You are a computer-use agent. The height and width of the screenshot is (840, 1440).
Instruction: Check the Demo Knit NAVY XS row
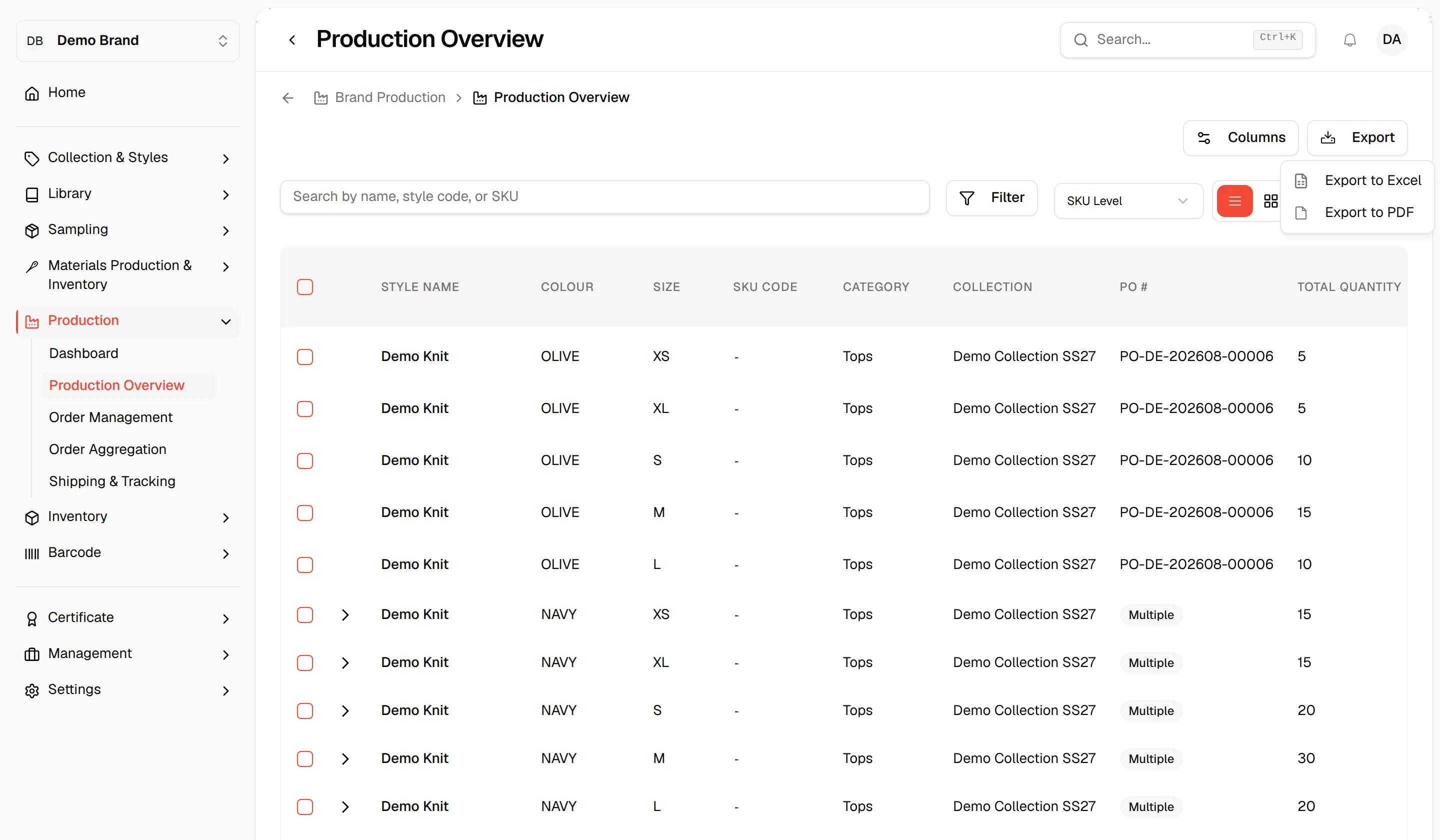pyautogui.click(x=305, y=615)
